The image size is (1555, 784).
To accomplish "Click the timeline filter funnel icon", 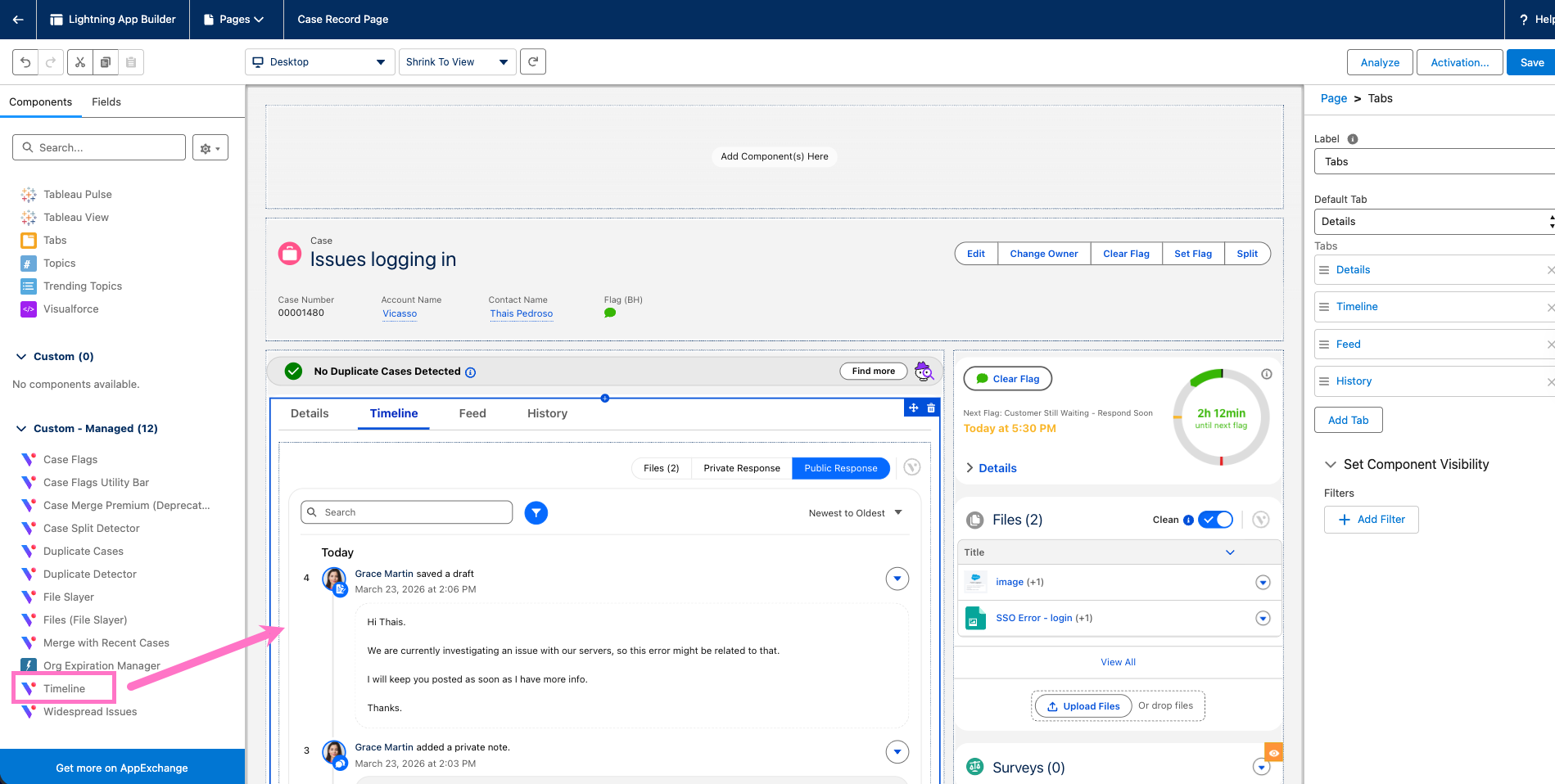I will pos(536,513).
